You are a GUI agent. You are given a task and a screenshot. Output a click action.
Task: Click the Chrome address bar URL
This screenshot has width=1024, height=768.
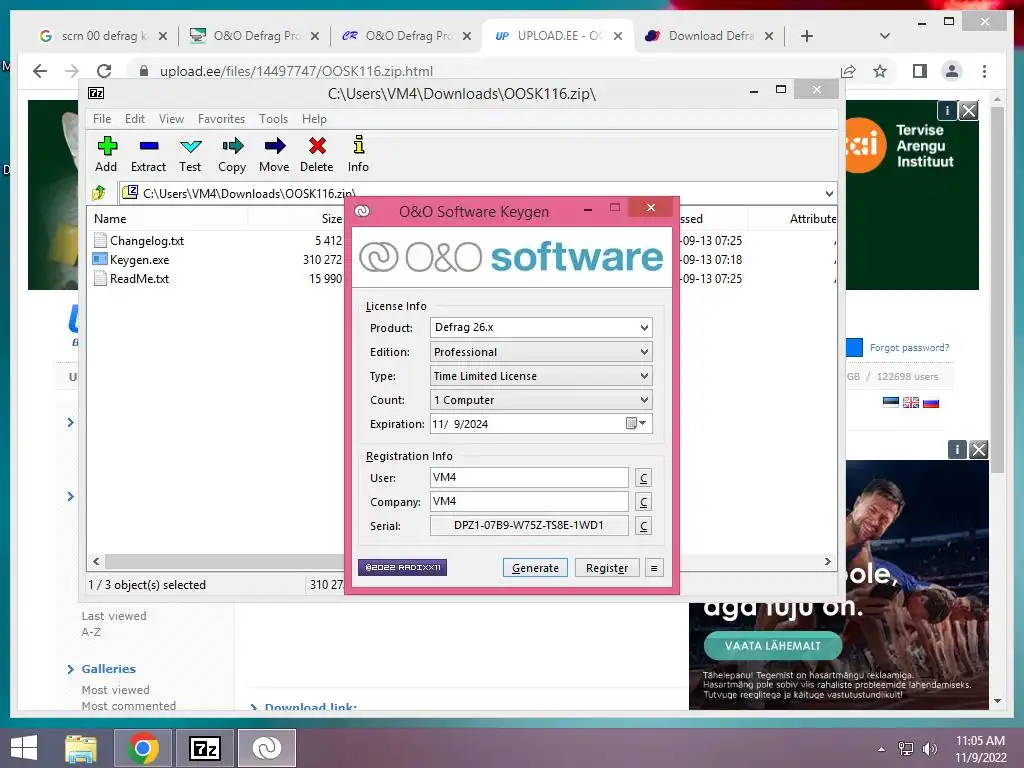(x=296, y=71)
